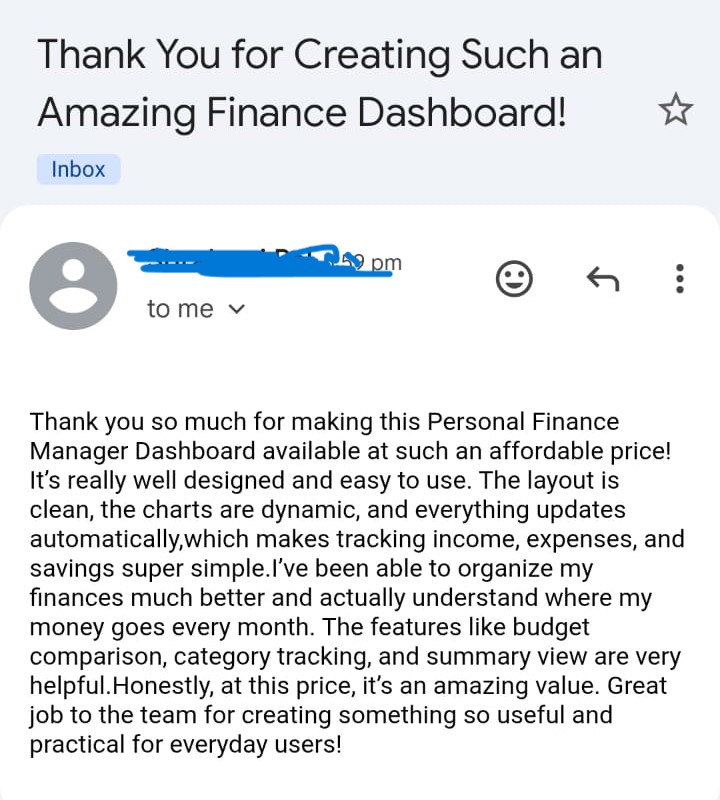Screen dimensions: 720x800
Task: Reply using the curved arrow icon
Action: [602, 280]
